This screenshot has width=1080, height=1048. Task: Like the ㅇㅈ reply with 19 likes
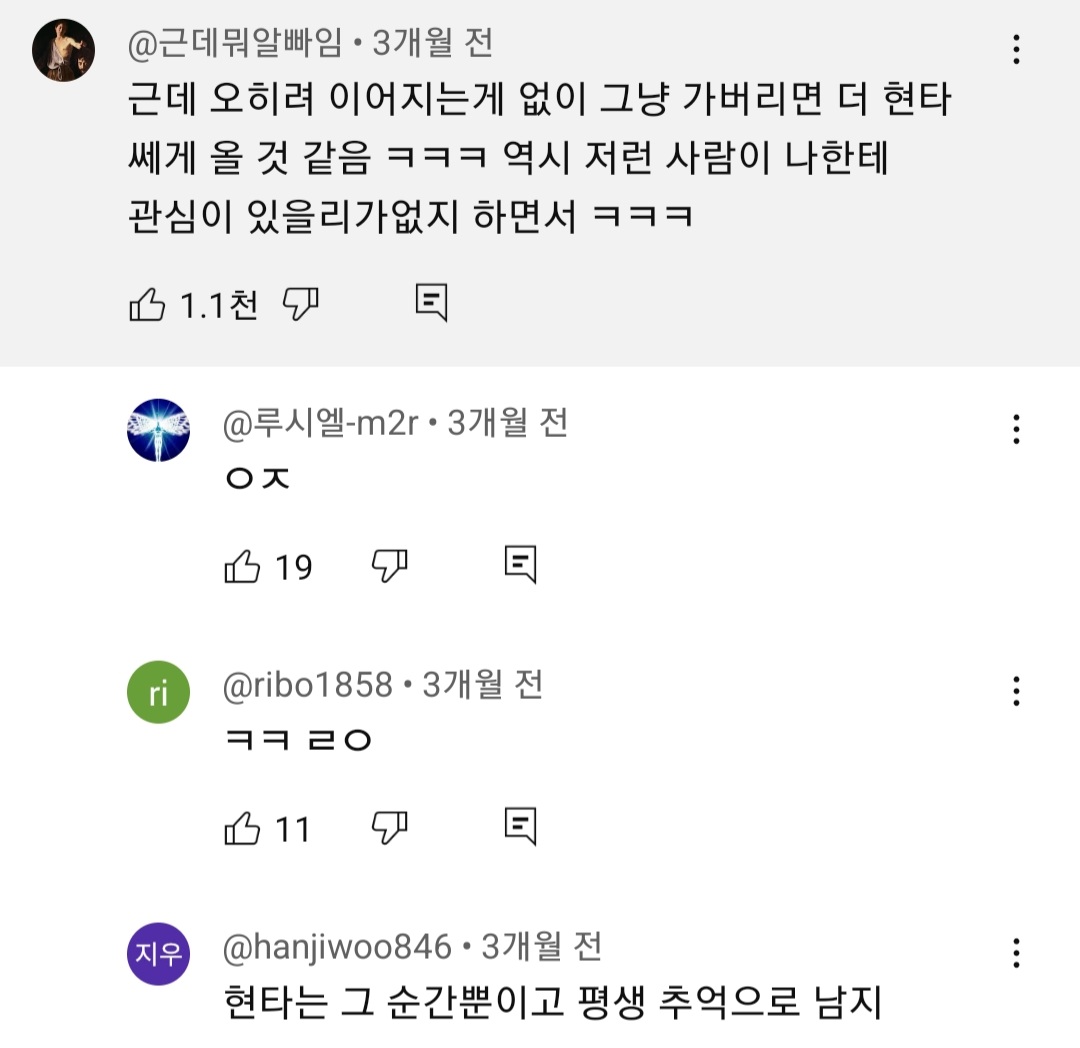[x=243, y=567]
